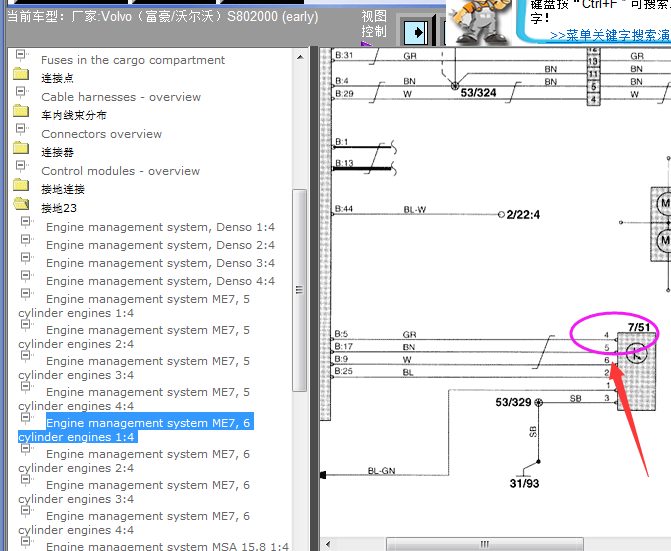Image resolution: width=671 pixels, height=551 pixels.
Task: Click BL-GN wire label in diagram
Action: point(382,471)
